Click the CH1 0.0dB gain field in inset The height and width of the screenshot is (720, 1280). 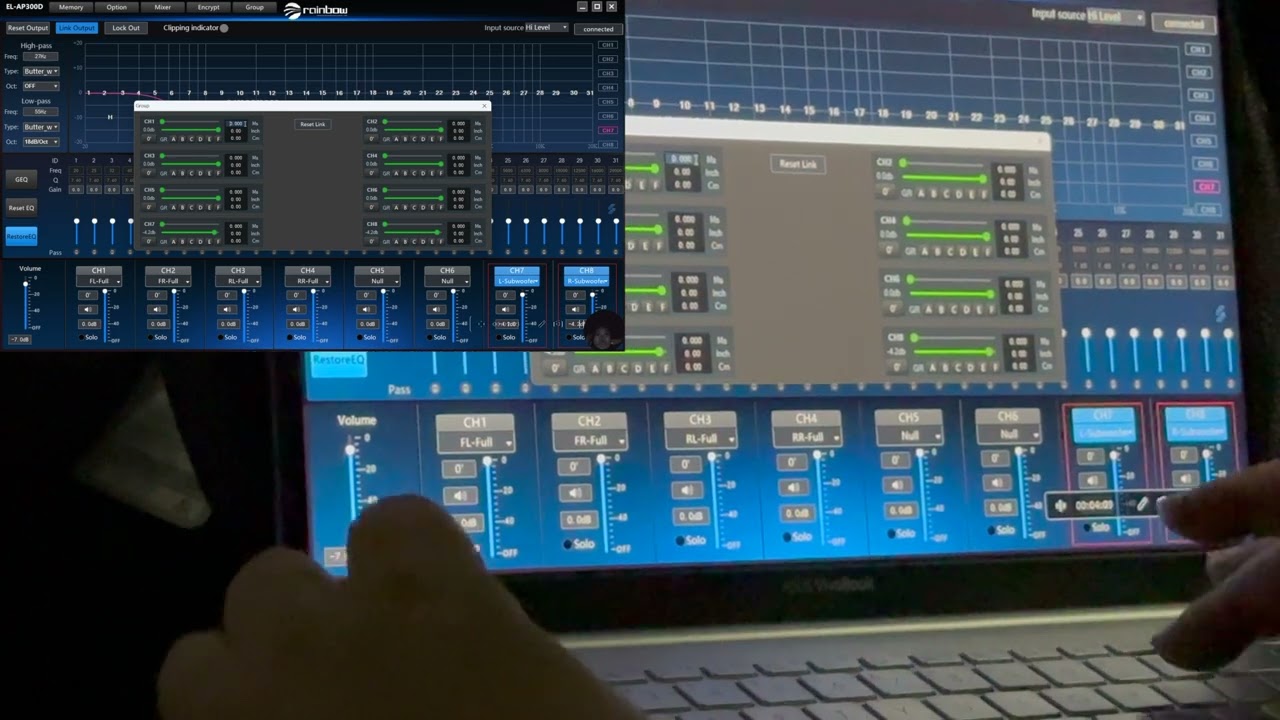(88, 324)
